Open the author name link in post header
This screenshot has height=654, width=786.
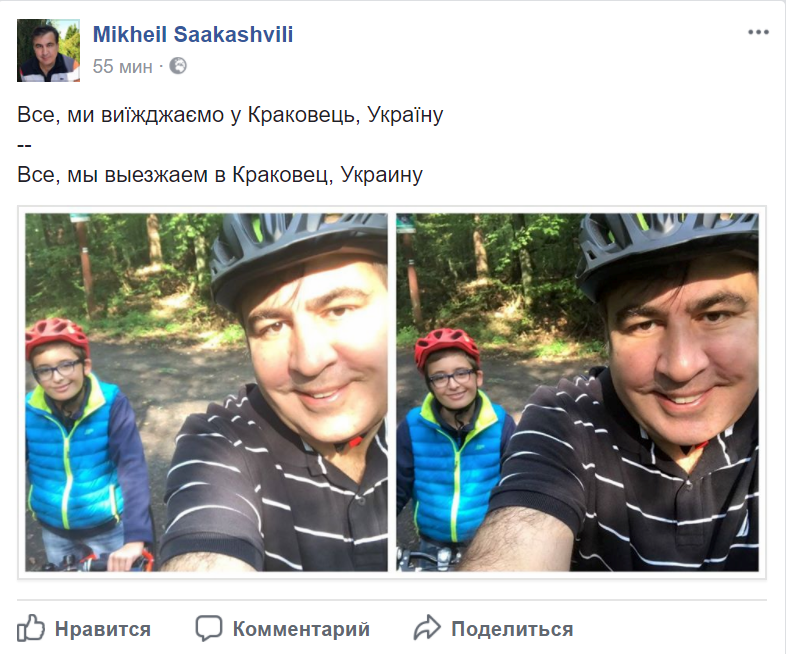pos(193,35)
